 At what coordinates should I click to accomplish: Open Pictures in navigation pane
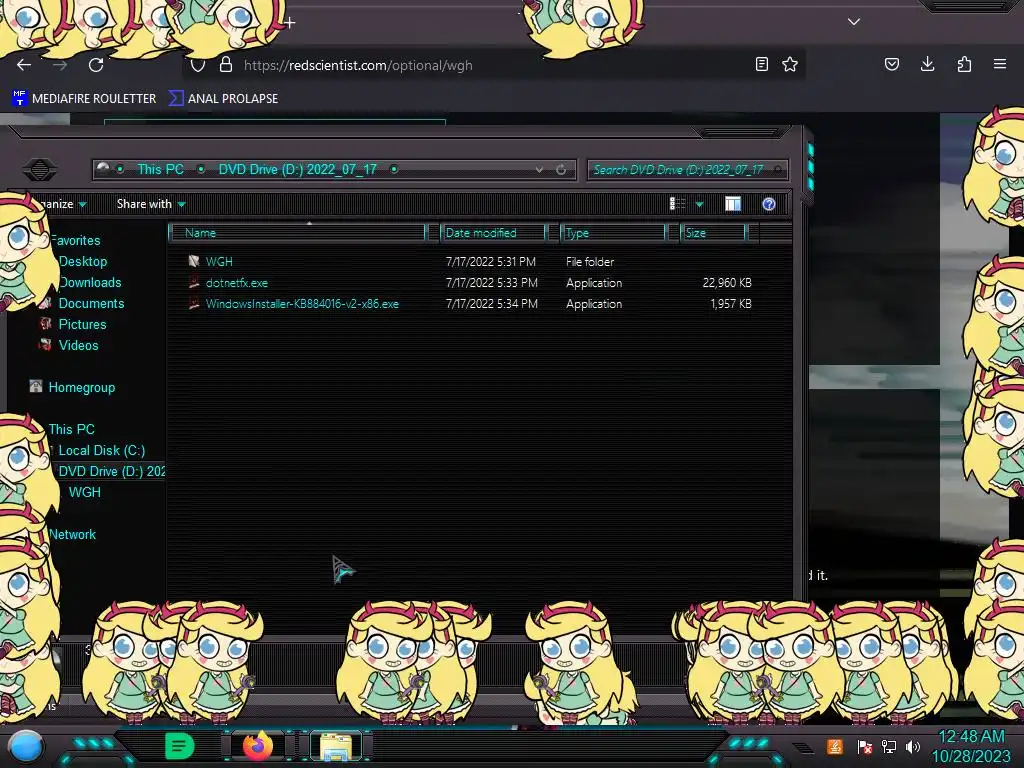82,324
